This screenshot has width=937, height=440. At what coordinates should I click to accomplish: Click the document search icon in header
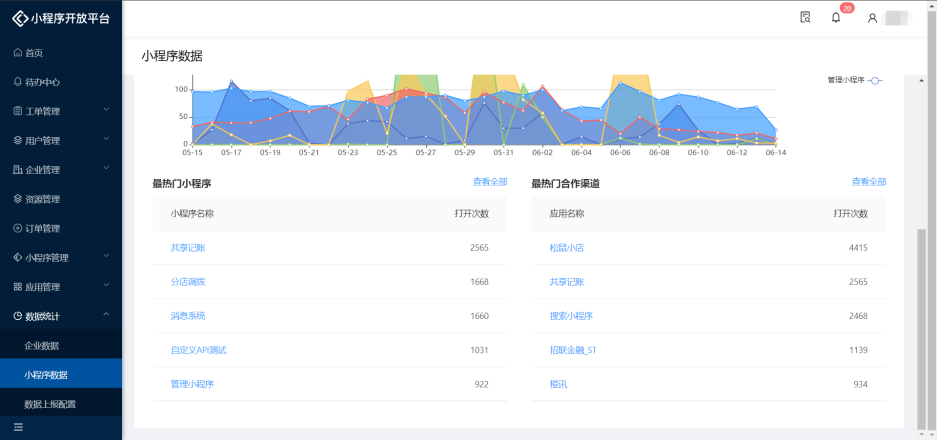(x=805, y=17)
